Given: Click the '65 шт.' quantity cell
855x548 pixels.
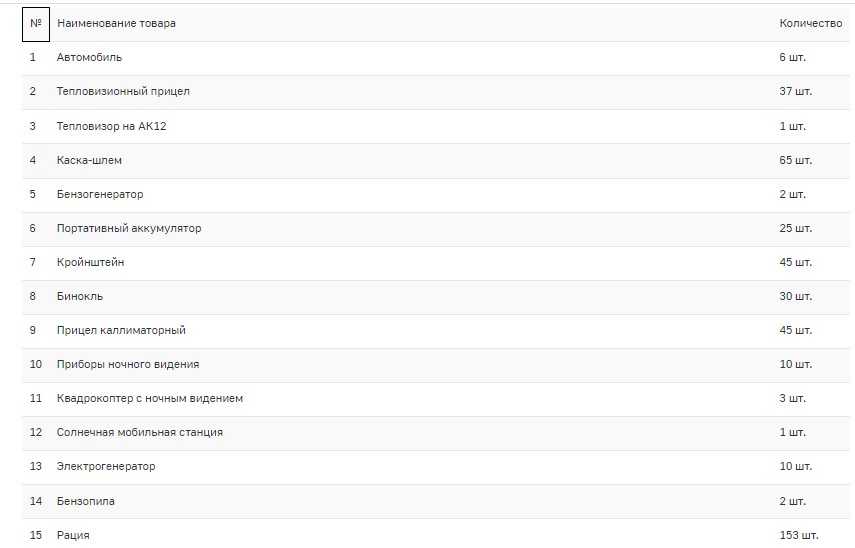Looking at the screenshot, I should [795, 160].
